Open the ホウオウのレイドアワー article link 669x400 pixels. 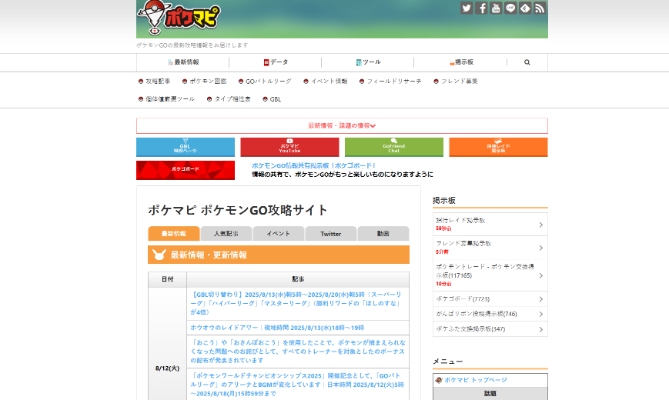coord(277,328)
